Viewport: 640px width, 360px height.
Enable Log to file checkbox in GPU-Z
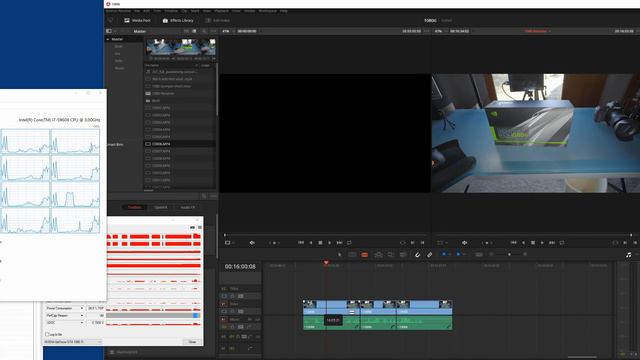coord(47,334)
